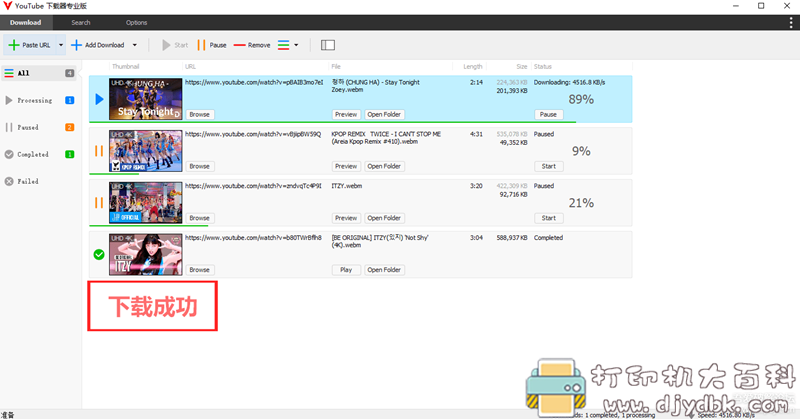Select the All filter in sidebar
800x419 pixels.
(39, 73)
